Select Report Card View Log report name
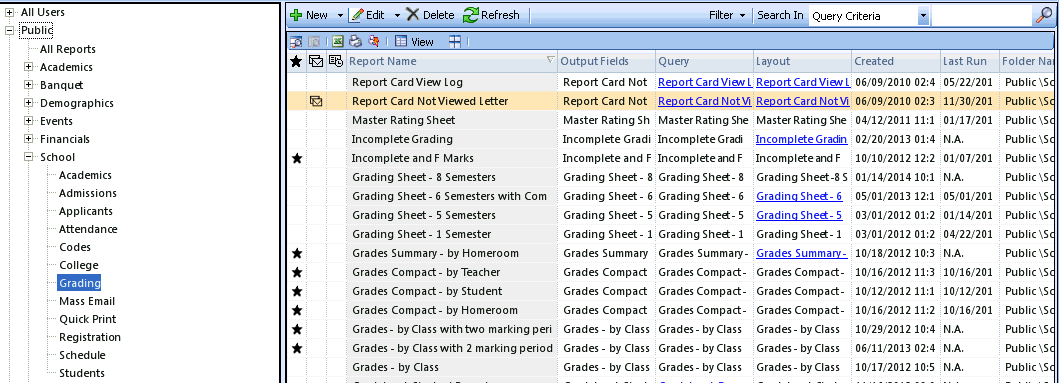Screen dimensions: 1059x383 [407, 82]
